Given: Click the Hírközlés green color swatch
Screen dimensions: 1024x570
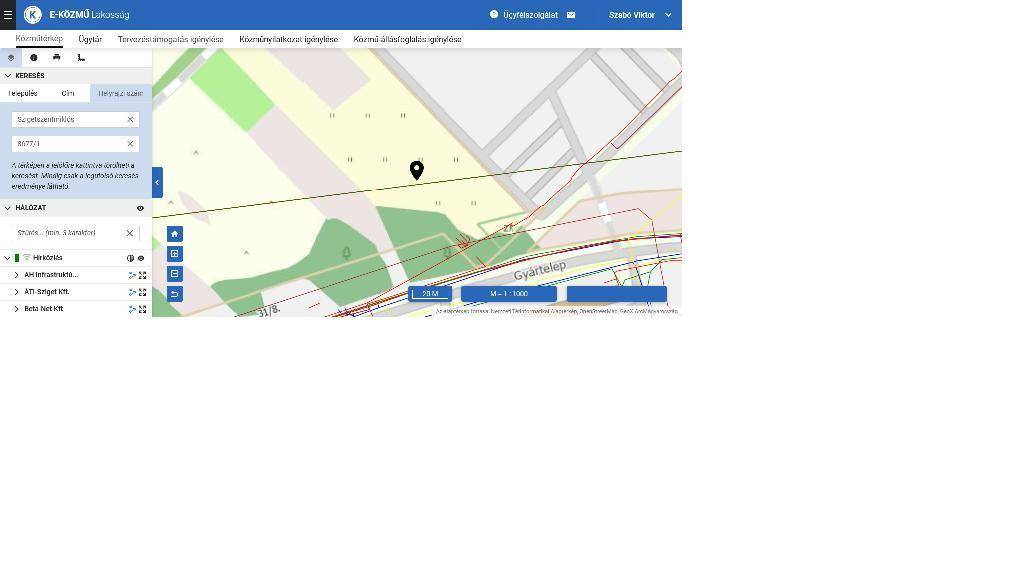Looking at the screenshot, I should 17,258.
